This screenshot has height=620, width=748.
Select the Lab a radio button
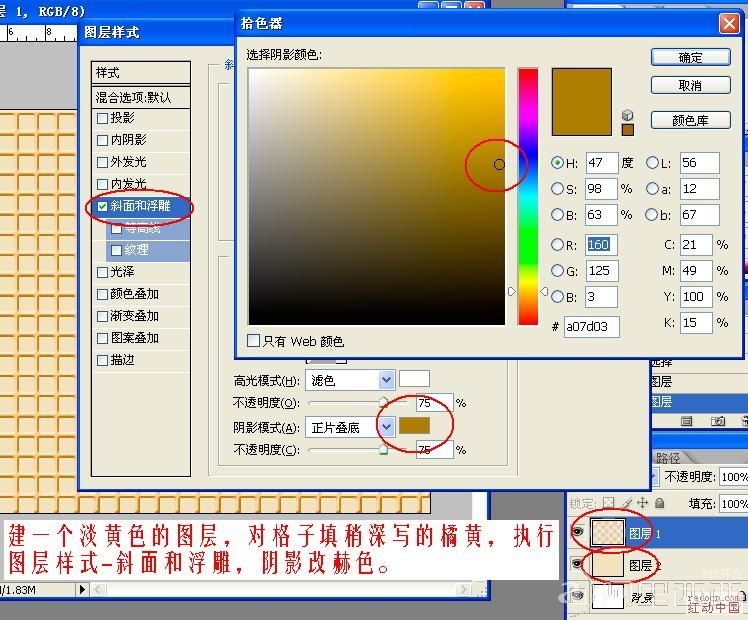(652, 188)
